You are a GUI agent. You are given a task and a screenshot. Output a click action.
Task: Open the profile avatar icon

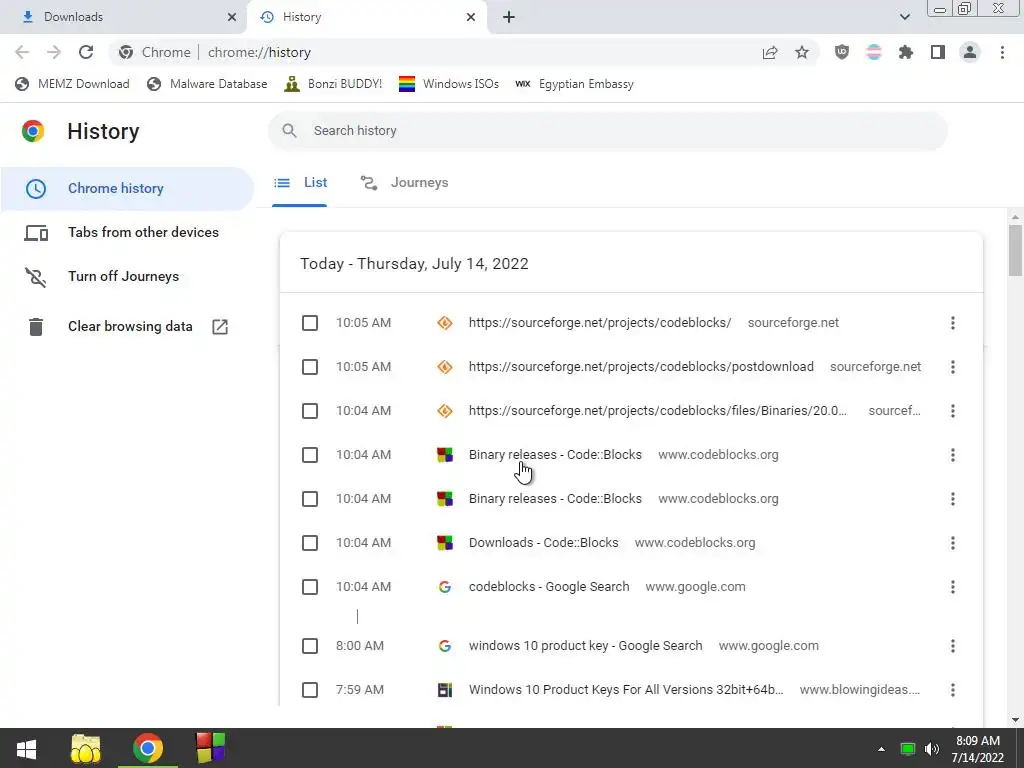[x=970, y=52]
